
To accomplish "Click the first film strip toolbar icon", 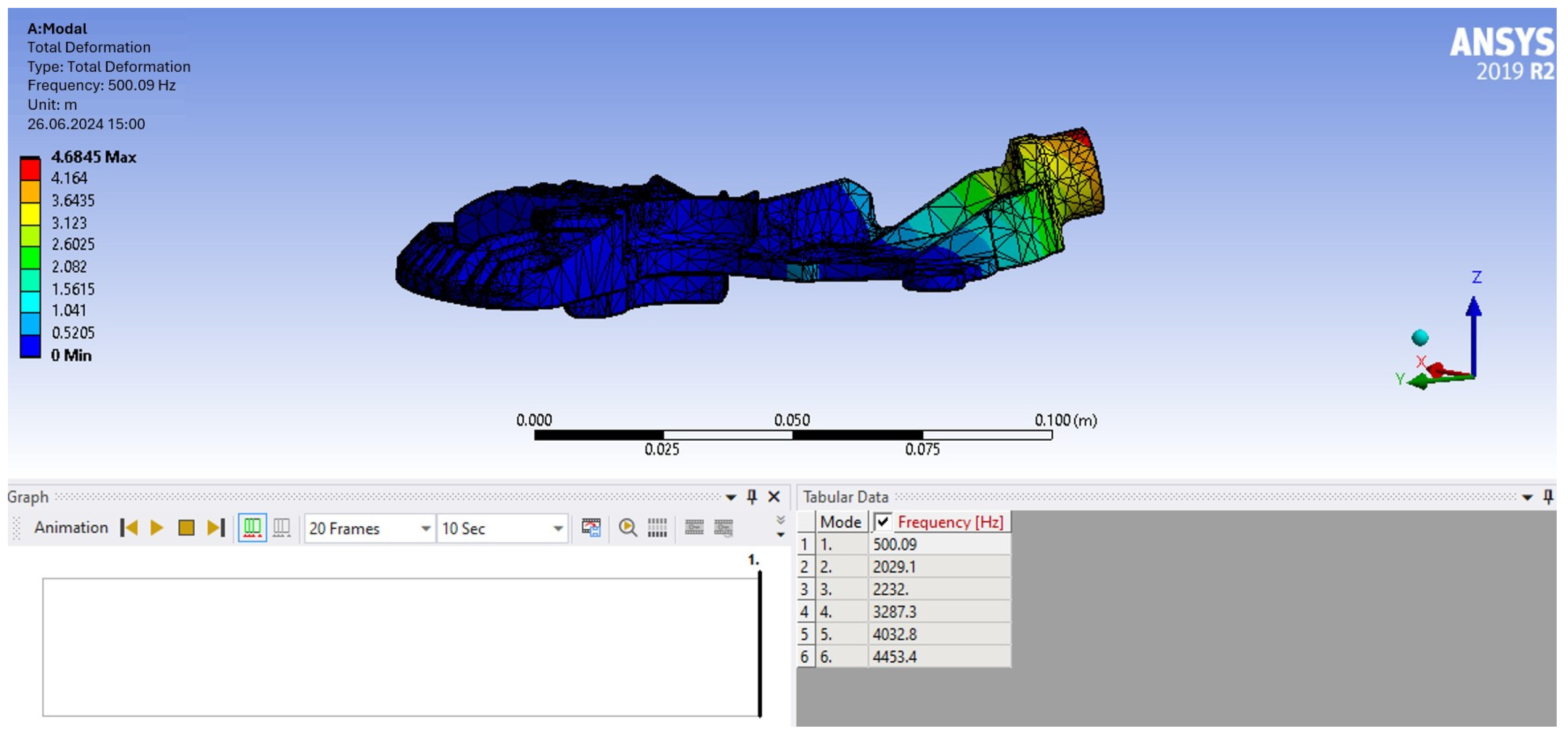I will tap(694, 527).
